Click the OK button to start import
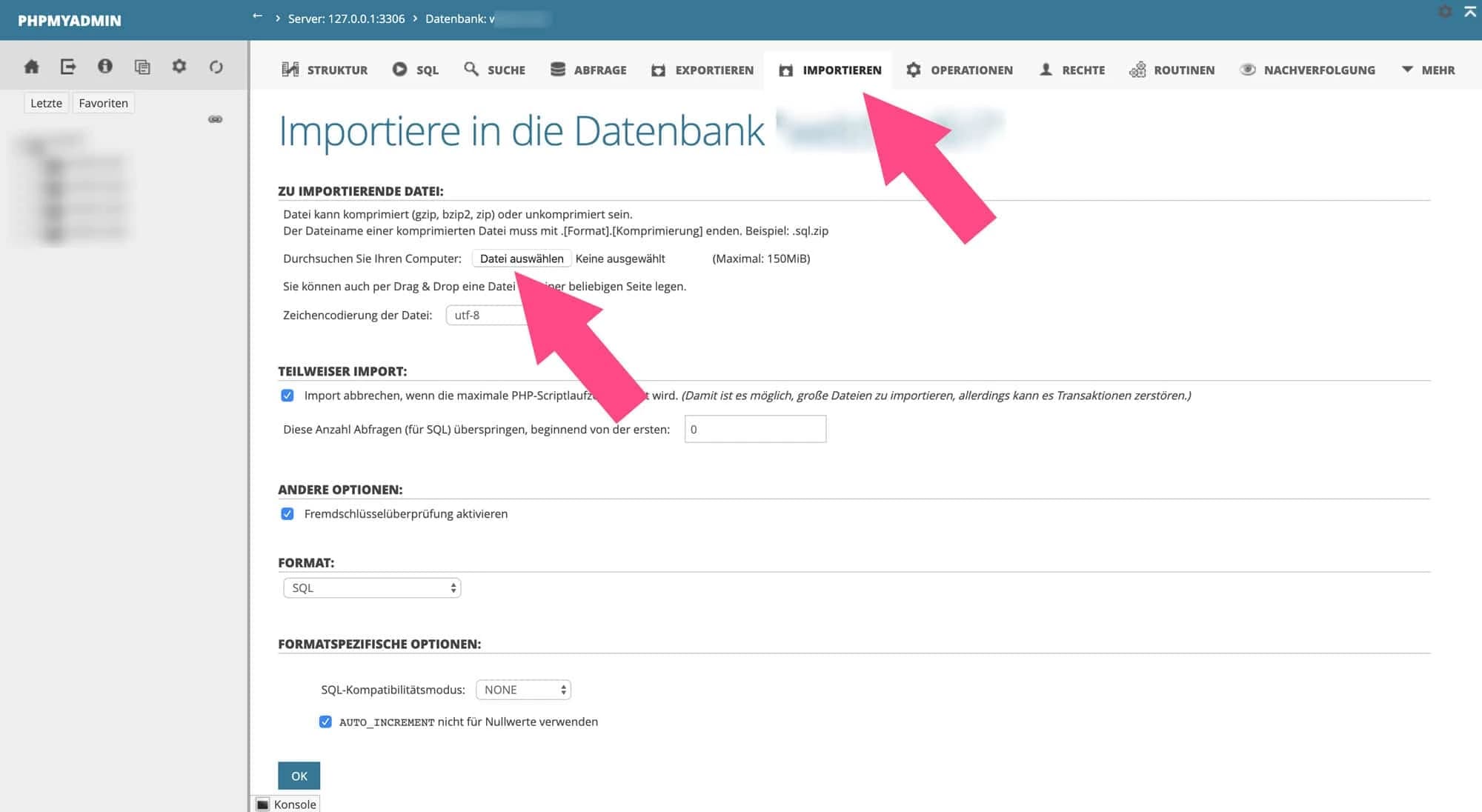 (299, 775)
